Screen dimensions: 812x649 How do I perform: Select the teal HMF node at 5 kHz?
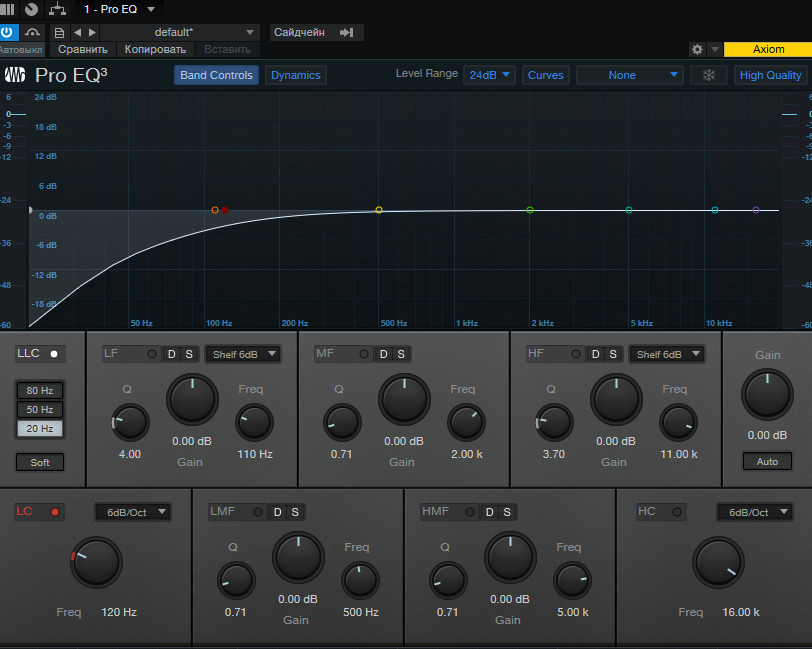tap(629, 210)
